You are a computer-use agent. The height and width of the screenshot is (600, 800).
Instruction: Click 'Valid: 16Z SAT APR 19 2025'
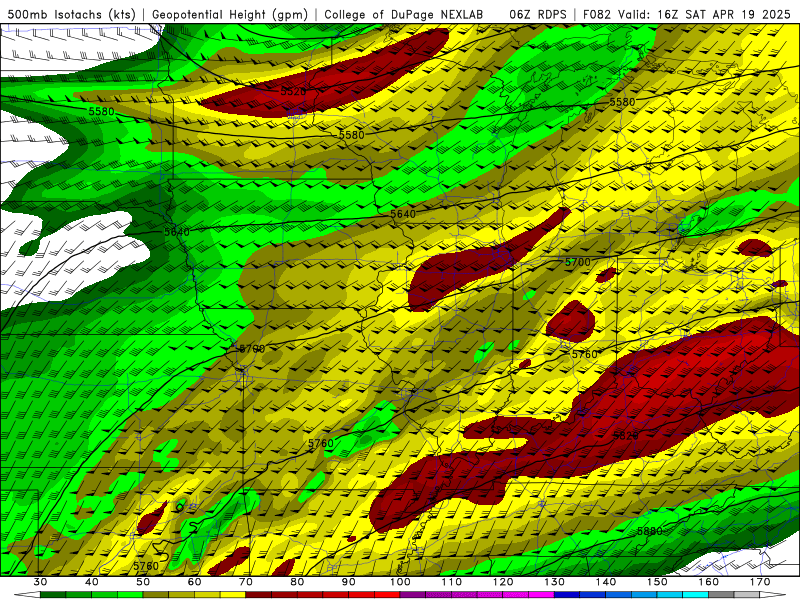[x=704, y=14]
